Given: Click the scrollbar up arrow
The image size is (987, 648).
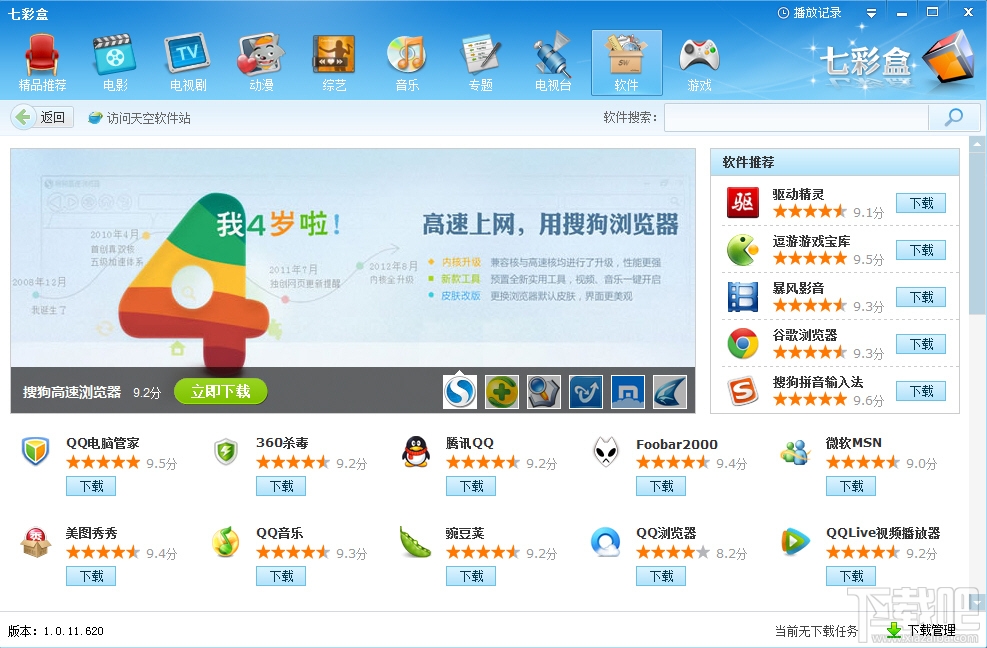Looking at the screenshot, I should 978,144.
